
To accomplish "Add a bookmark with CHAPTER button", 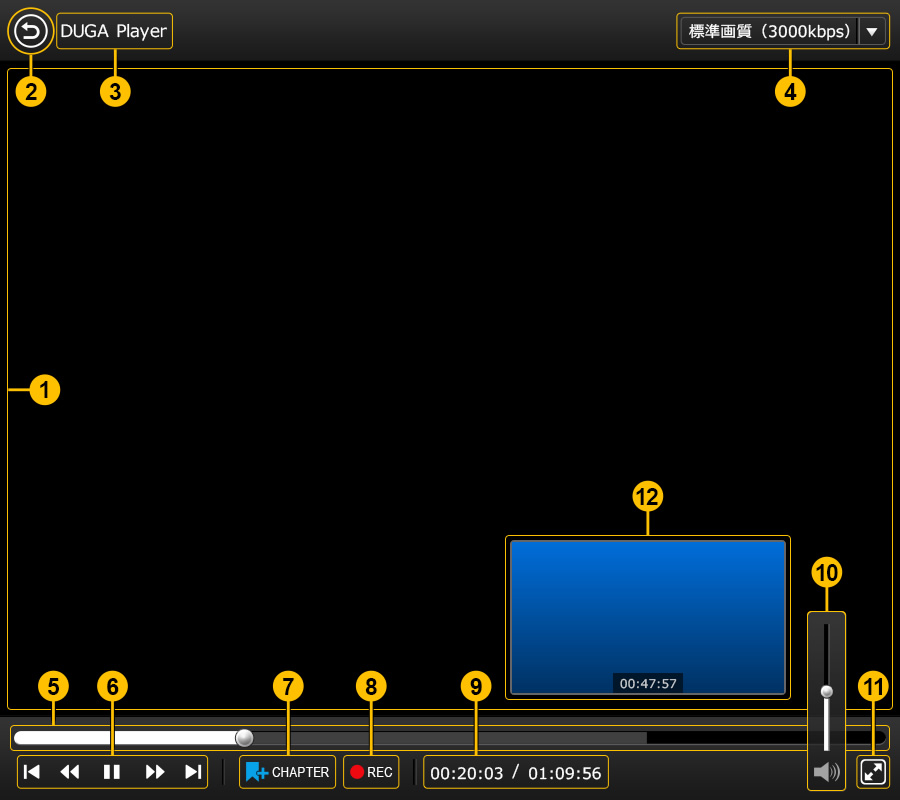I will pos(288,772).
